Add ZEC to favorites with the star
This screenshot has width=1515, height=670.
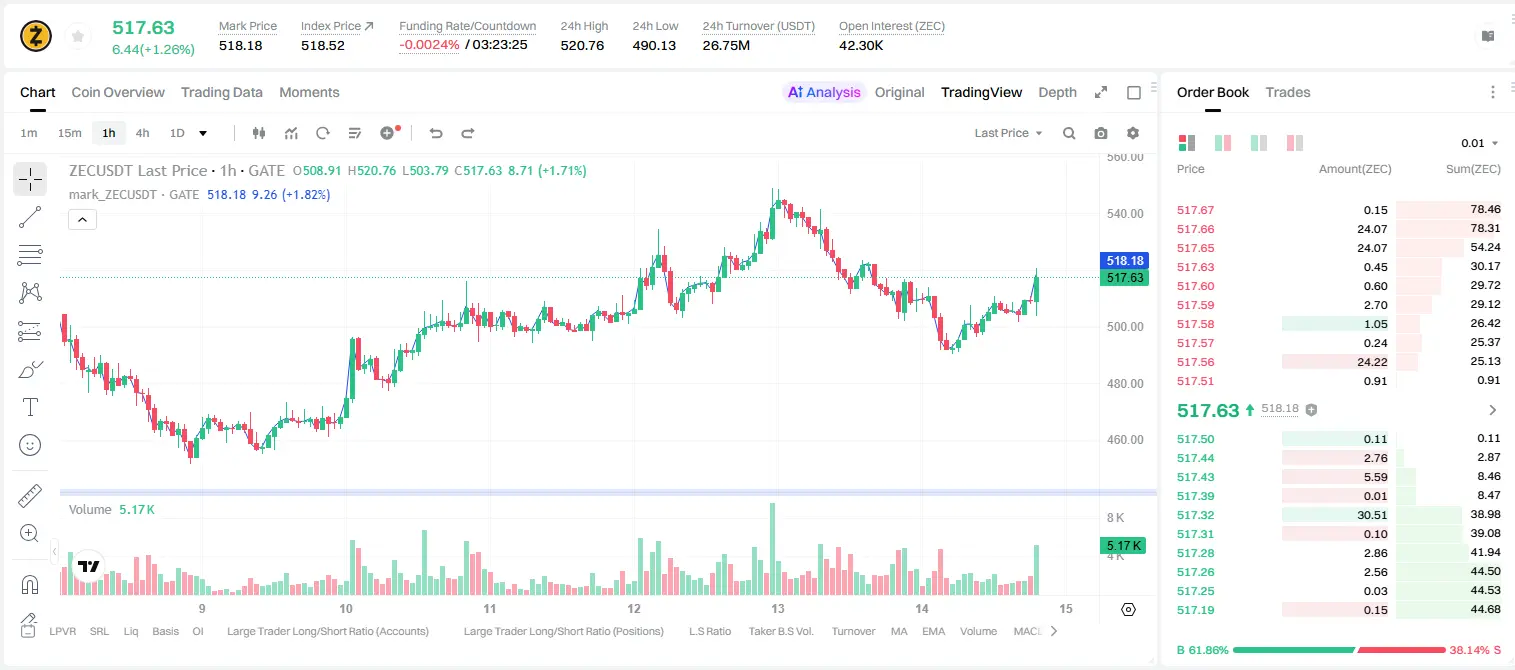tap(77, 37)
